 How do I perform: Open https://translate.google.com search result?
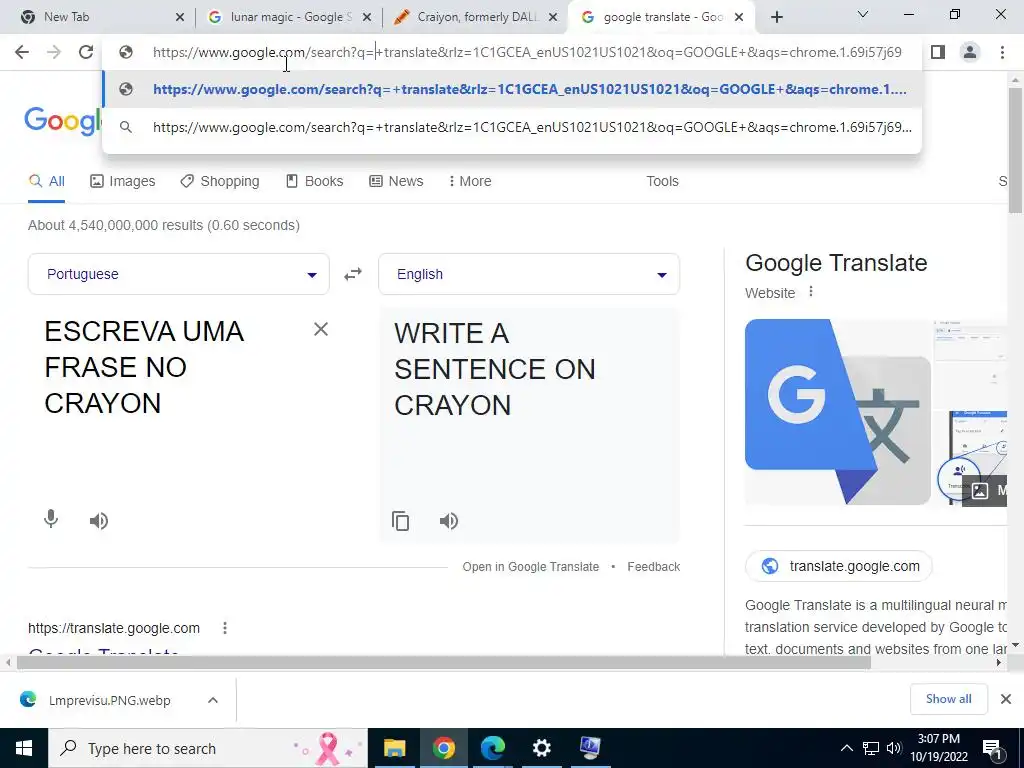coord(114,628)
